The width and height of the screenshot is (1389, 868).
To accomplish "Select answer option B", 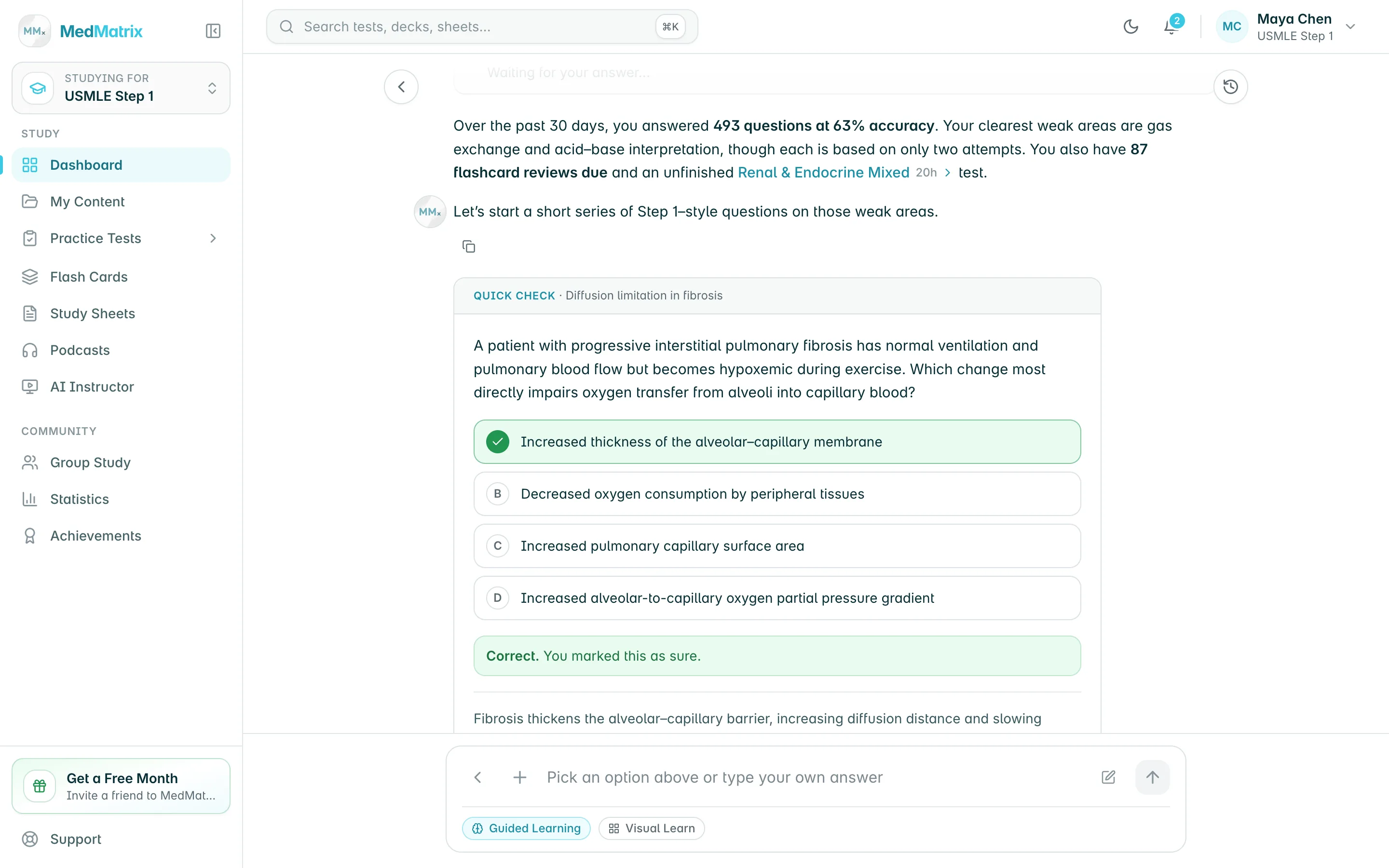I will (777, 494).
